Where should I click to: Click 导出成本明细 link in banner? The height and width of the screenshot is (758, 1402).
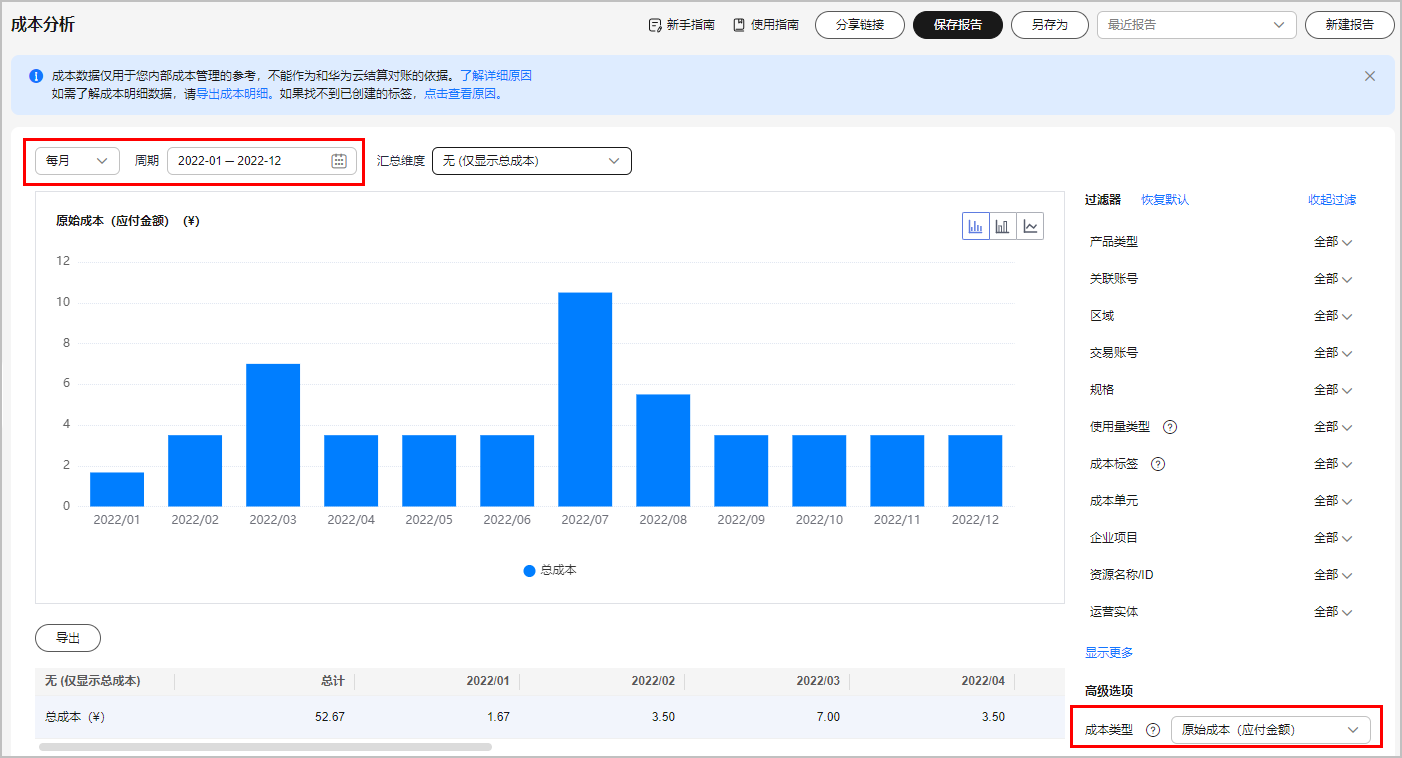pos(232,94)
